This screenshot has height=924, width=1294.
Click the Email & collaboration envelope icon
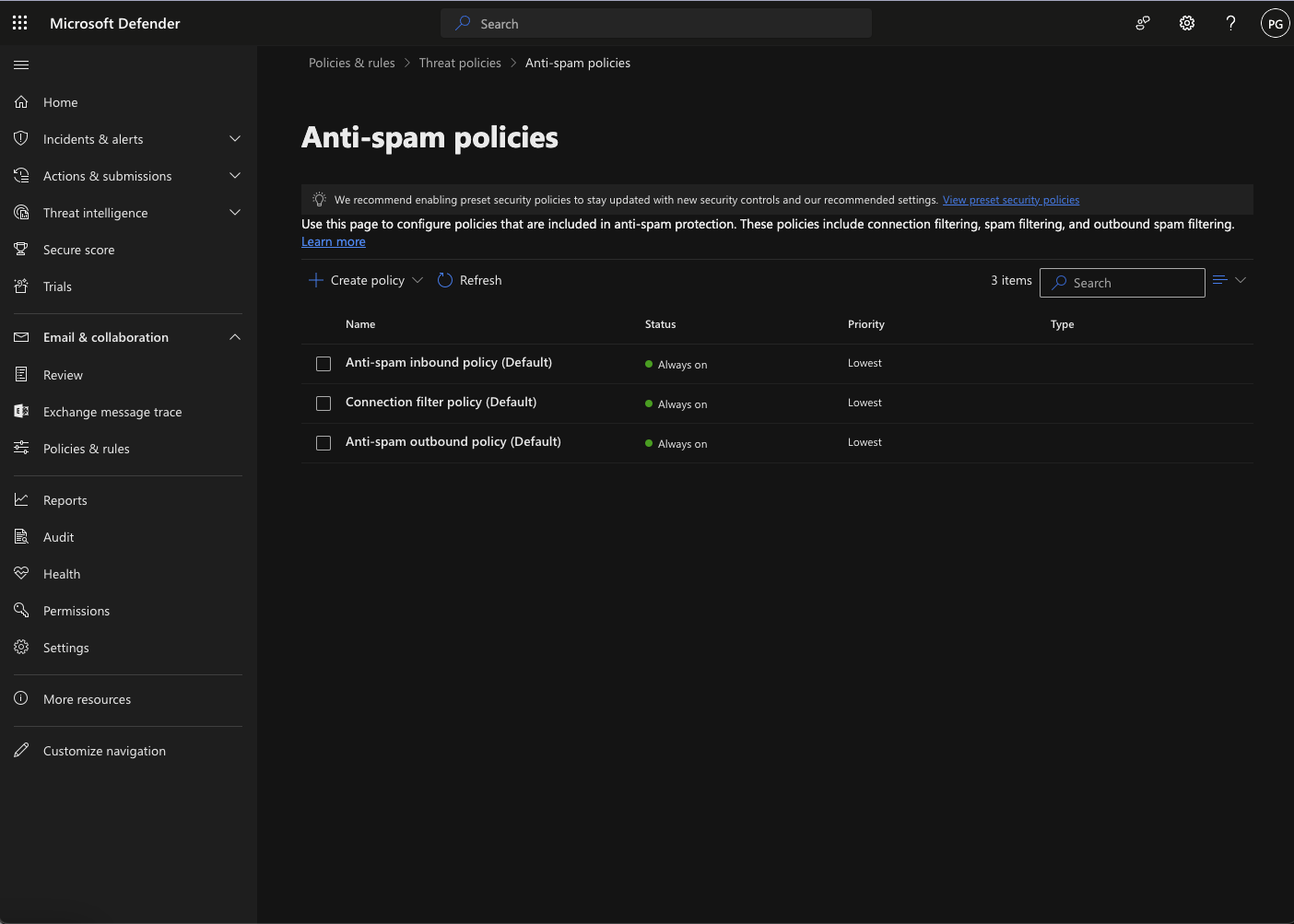coord(21,337)
